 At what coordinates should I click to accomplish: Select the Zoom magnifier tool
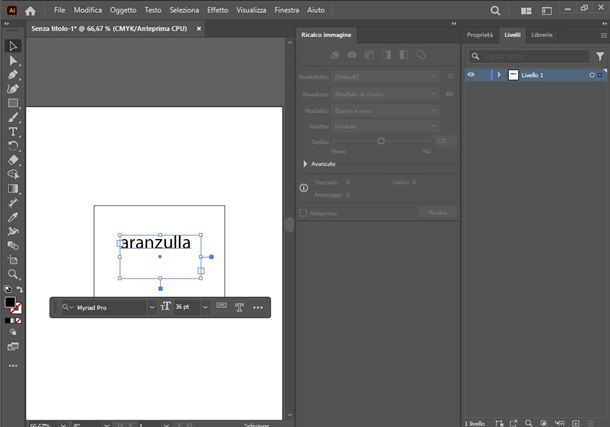13,273
